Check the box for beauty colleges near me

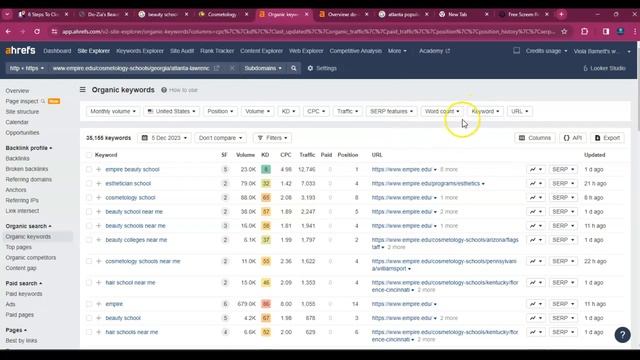tap(89, 240)
